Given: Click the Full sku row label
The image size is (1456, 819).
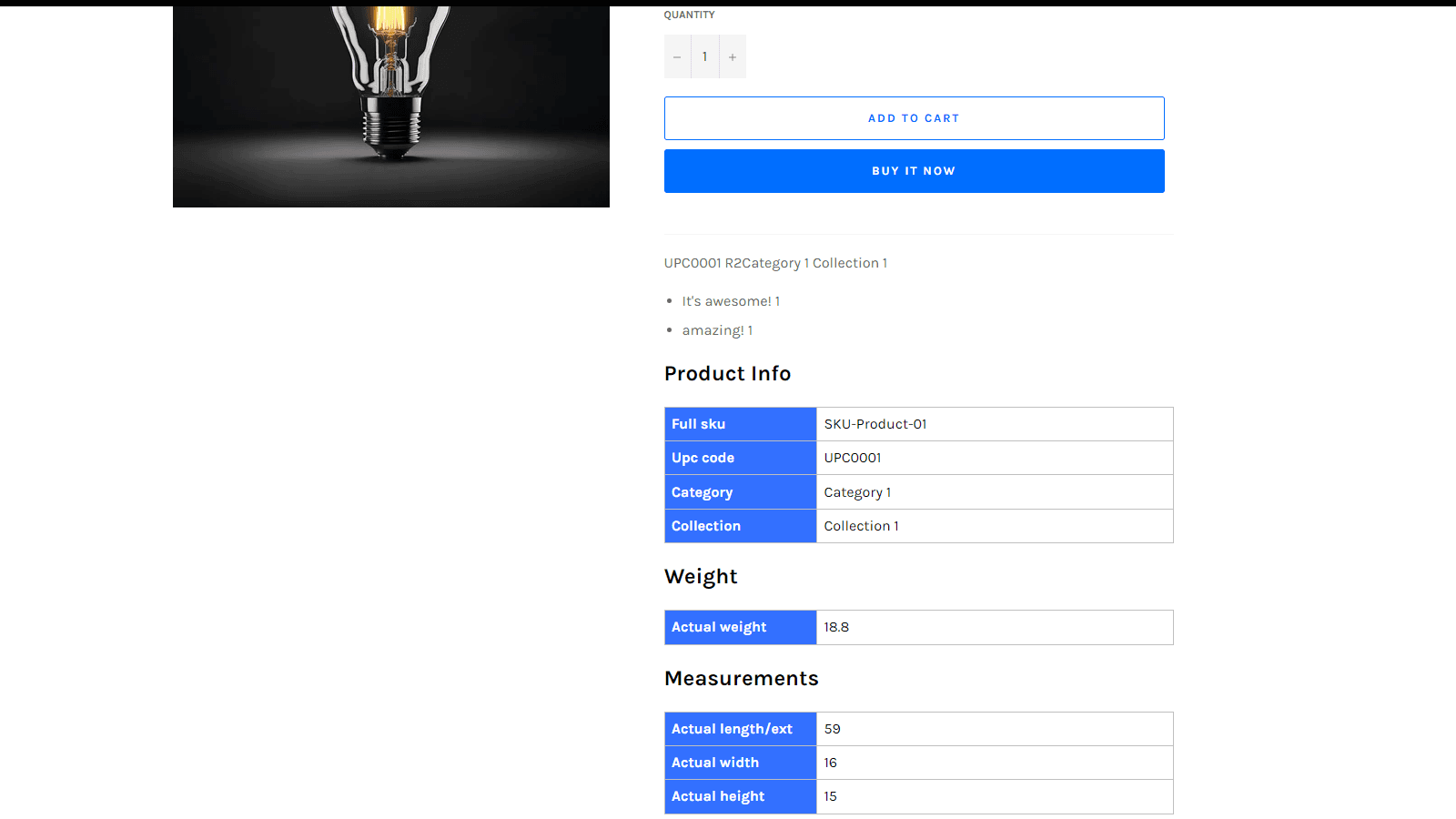Looking at the screenshot, I should pyautogui.click(x=699, y=424).
